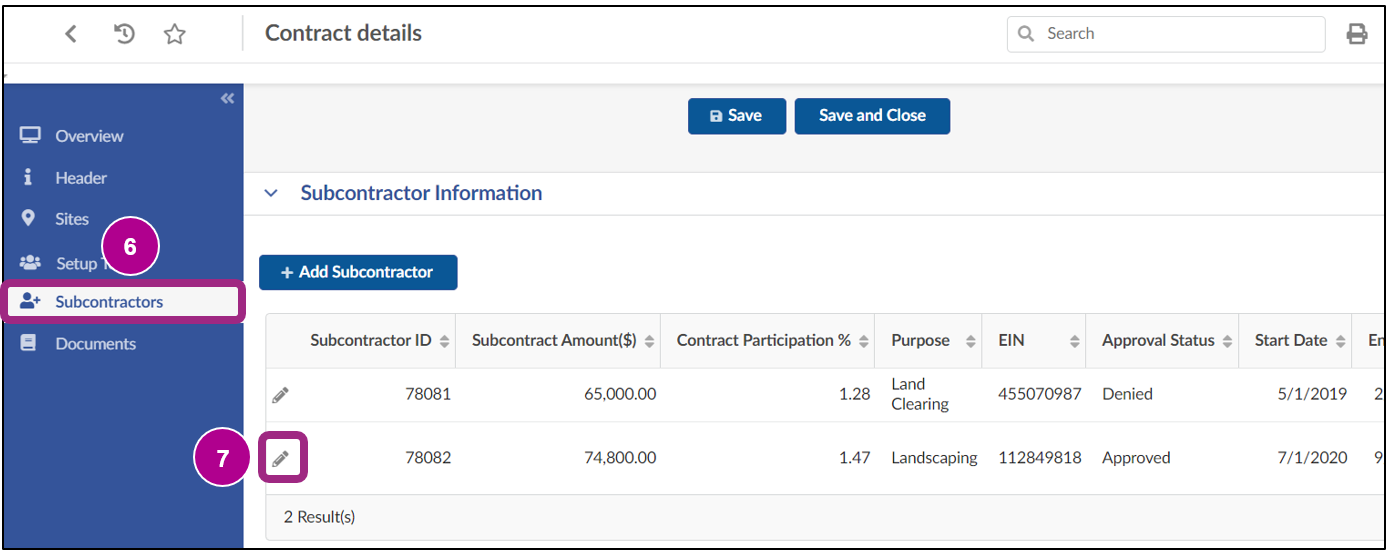Select the 78081 subcontractor ID cell
The height and width of the screenshot is (555, 1392).
coord(428,394)
